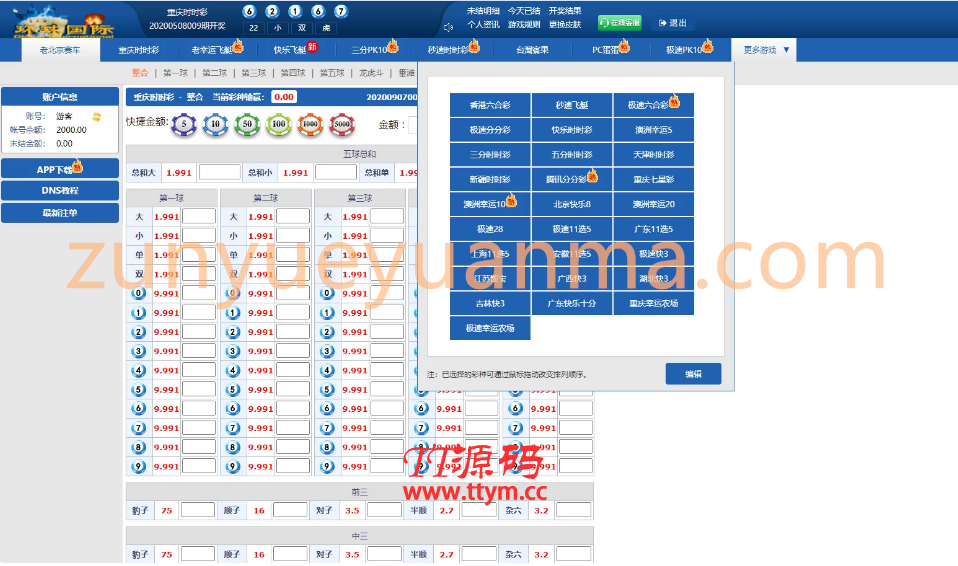Click ball number 8 in 第三球 column

[x=327, y=447]
